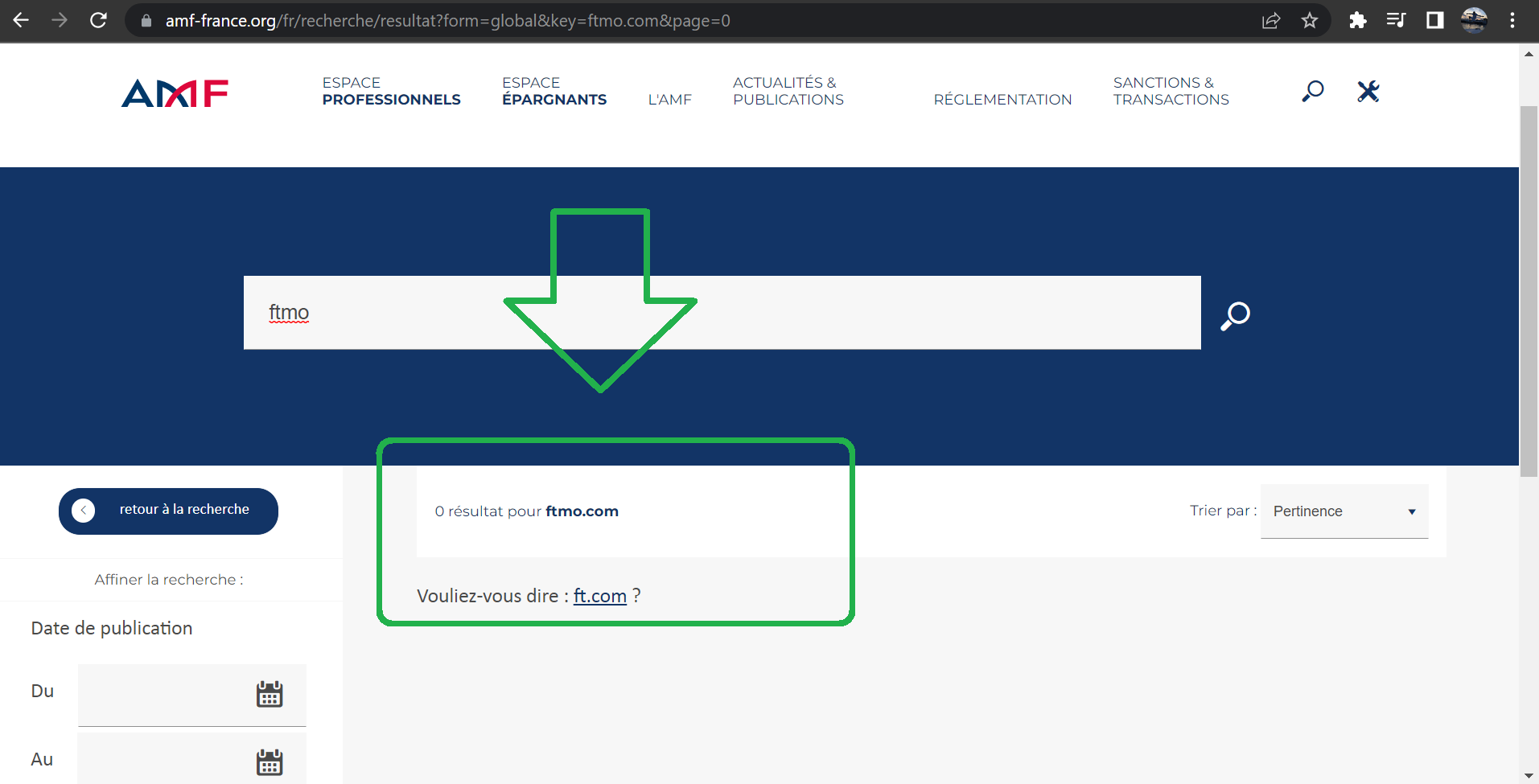This screenshot has width=1539, height=784.
Task: Open the browser extensions puzzle icon
Action: [x=1358, y=20]
